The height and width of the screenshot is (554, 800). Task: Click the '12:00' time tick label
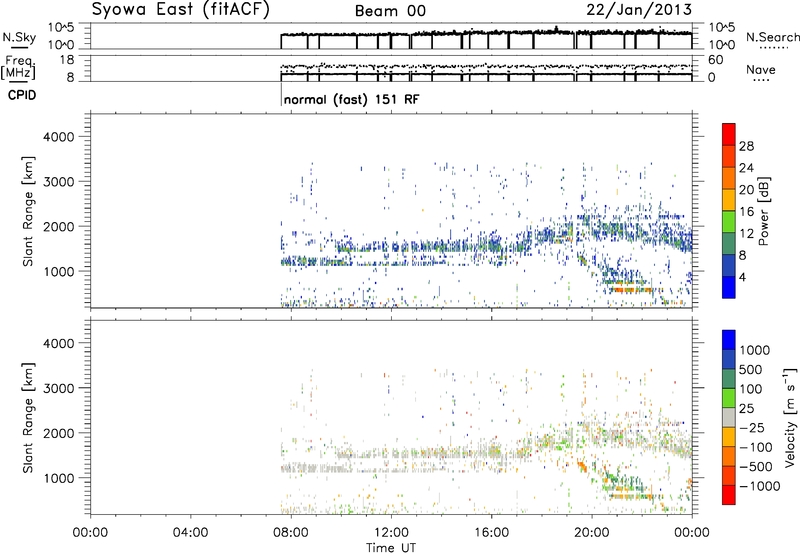[391, 533]
